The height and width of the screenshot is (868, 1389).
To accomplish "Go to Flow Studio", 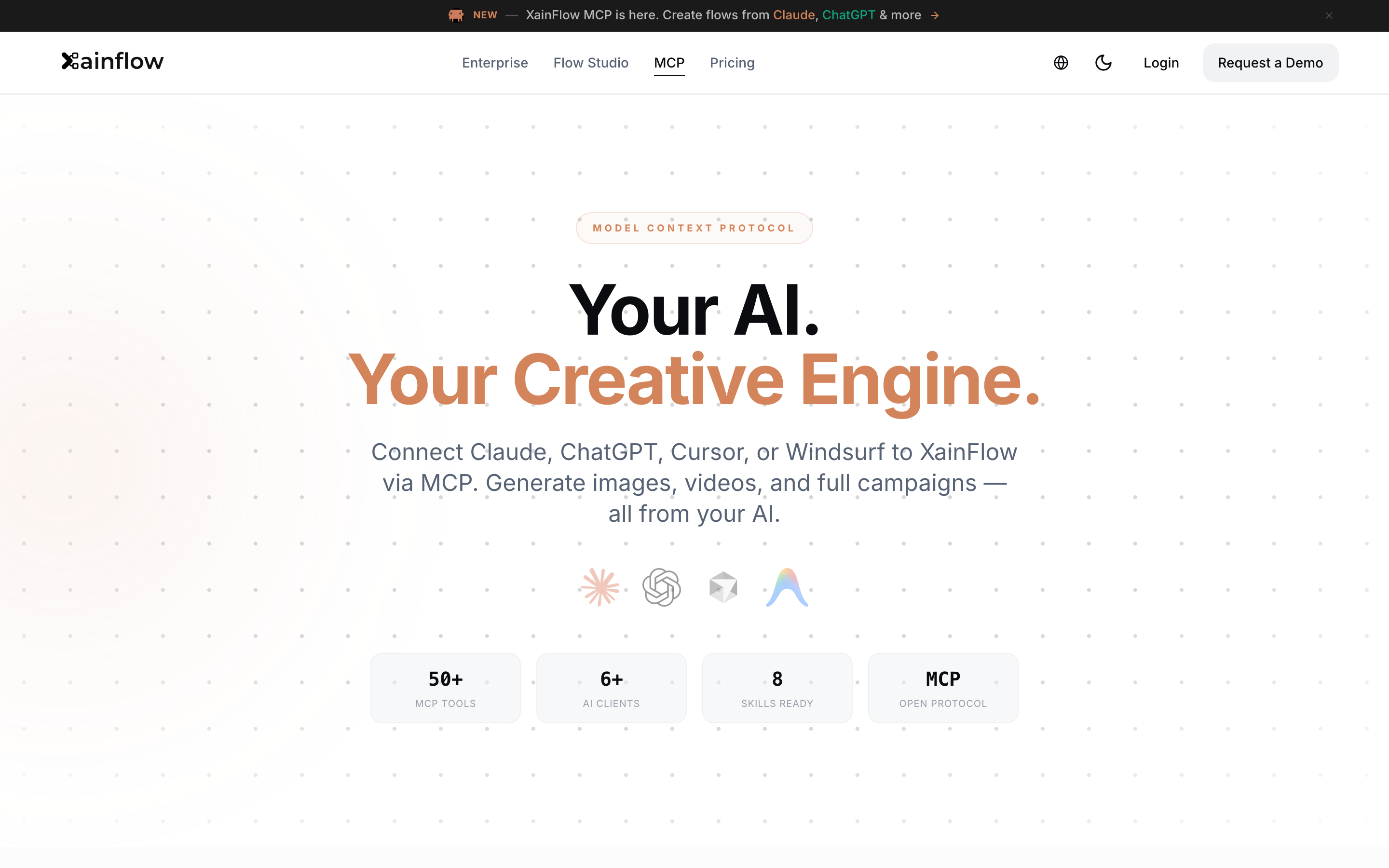I will (x=591, y=63).
